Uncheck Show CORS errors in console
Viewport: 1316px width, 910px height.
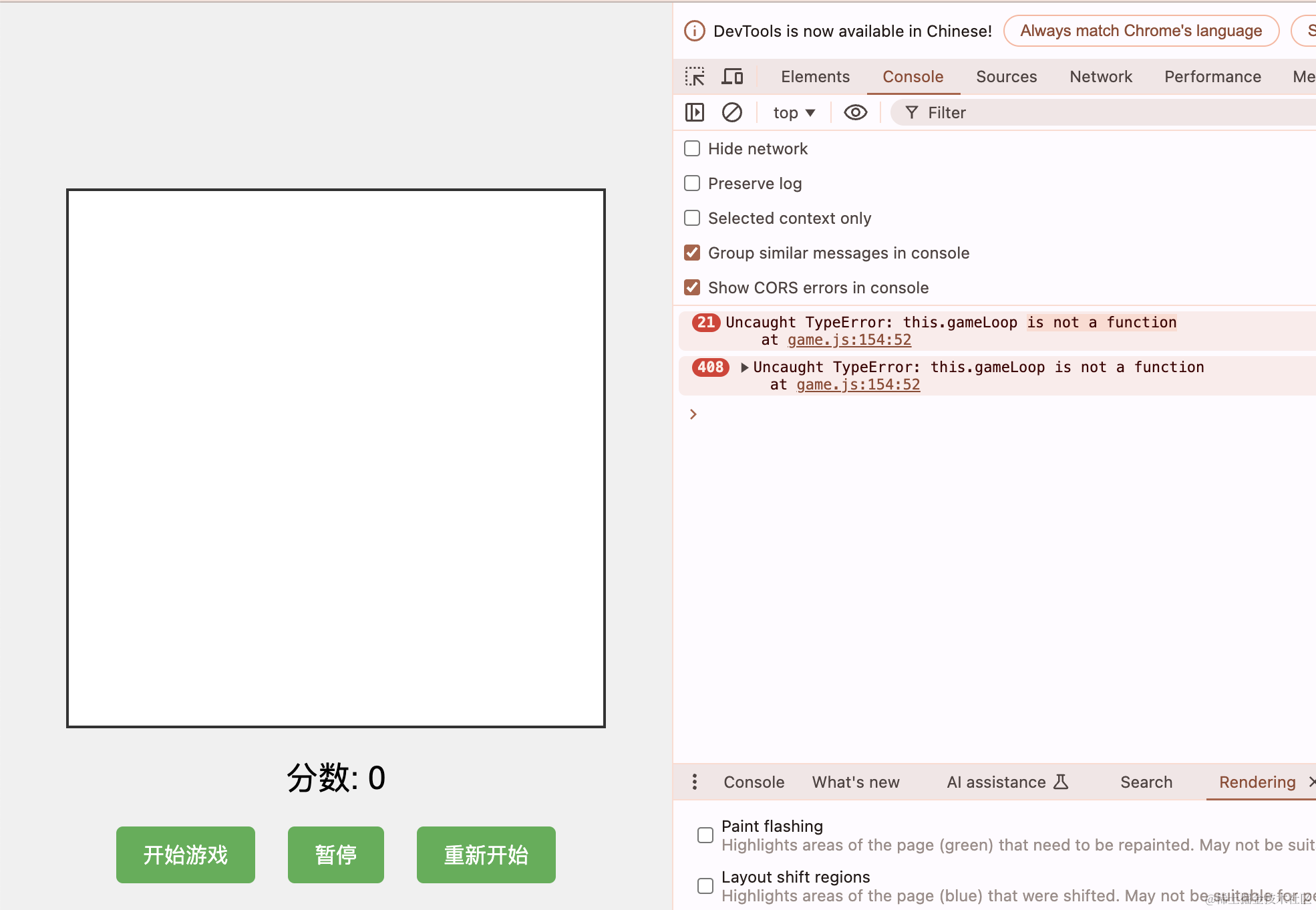692,287
